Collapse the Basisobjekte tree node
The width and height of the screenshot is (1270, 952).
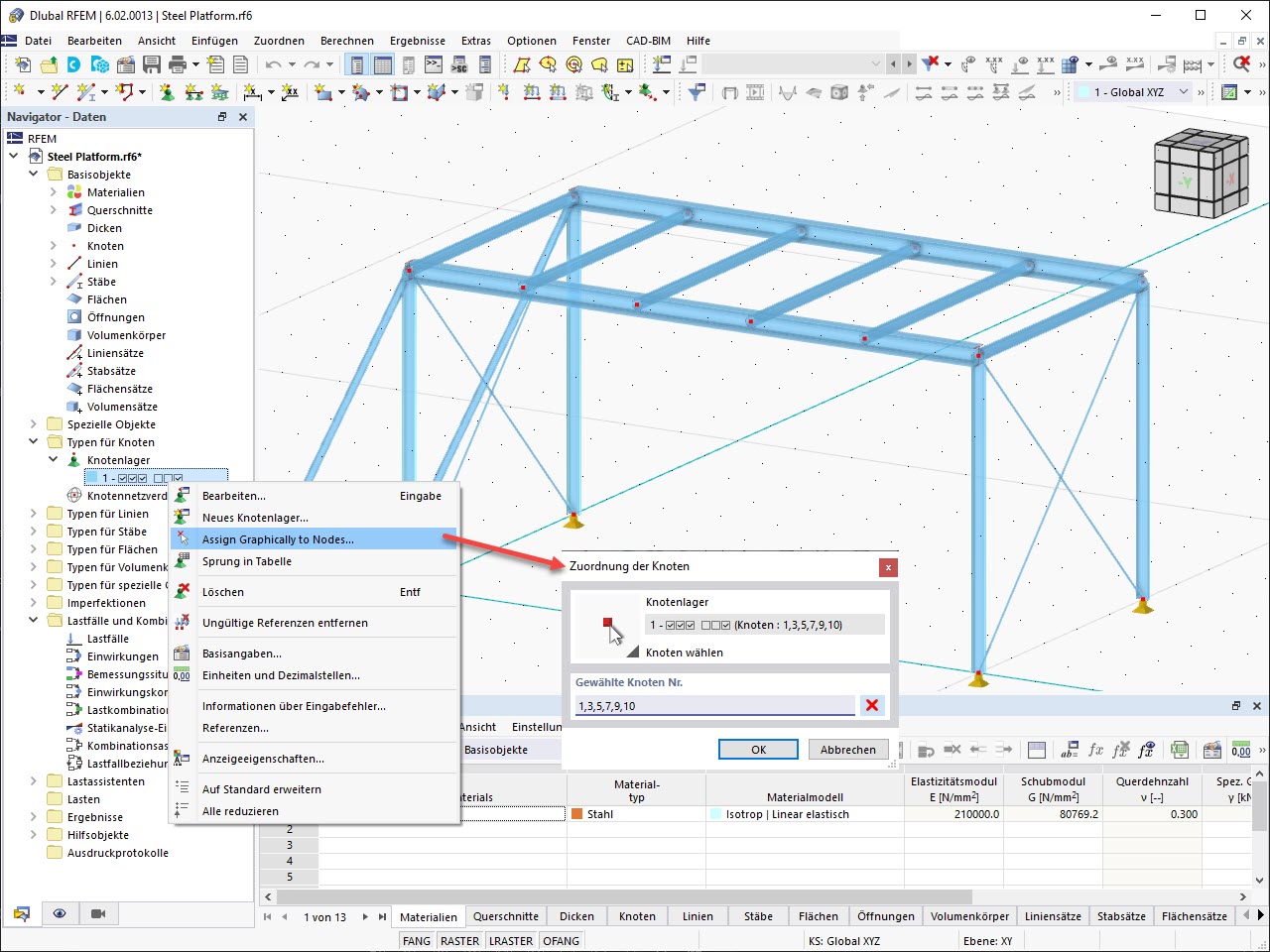click(x=33, y=175)
